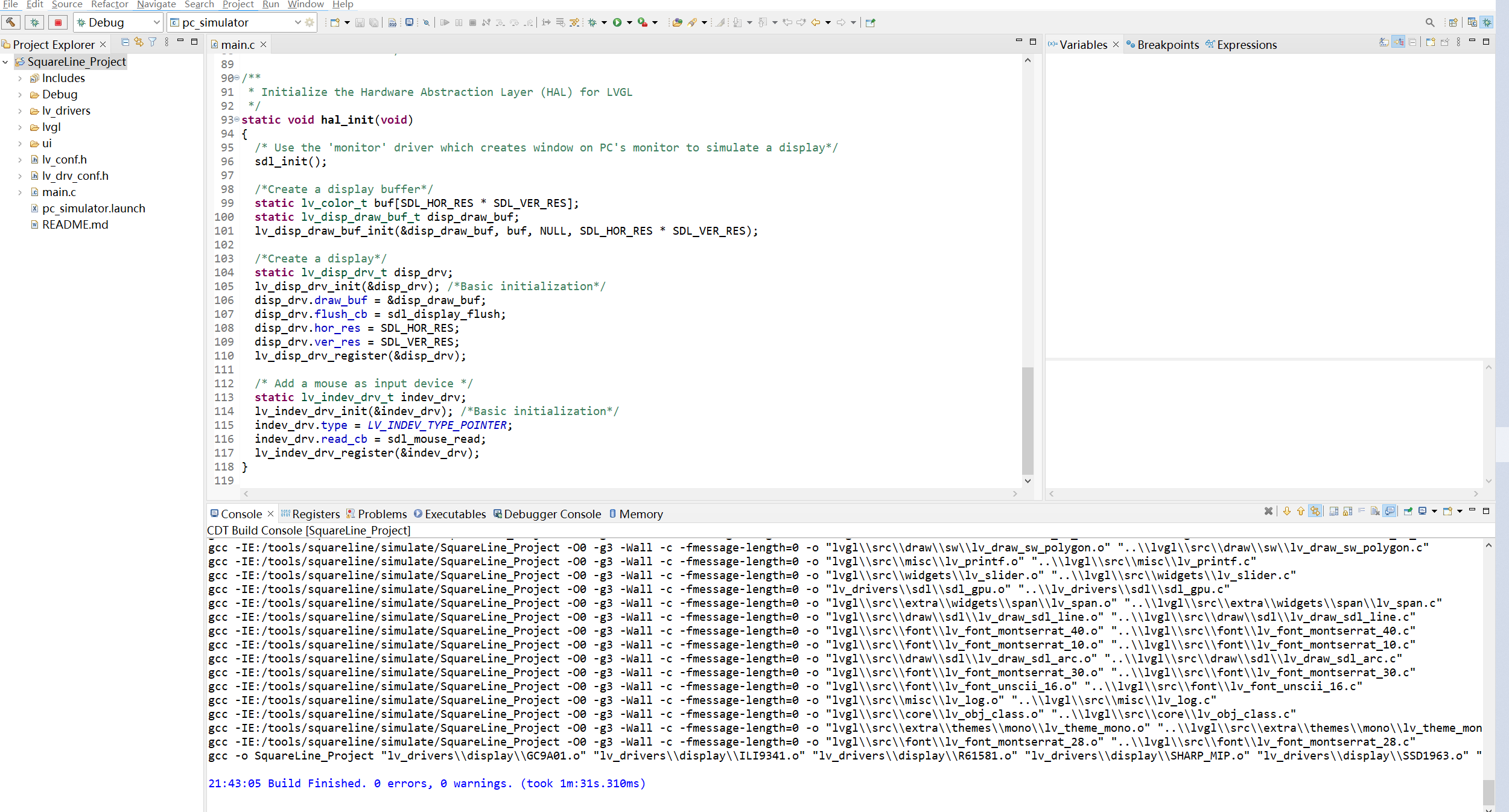Click the red Stop launch button

click(x=58, y=22)
